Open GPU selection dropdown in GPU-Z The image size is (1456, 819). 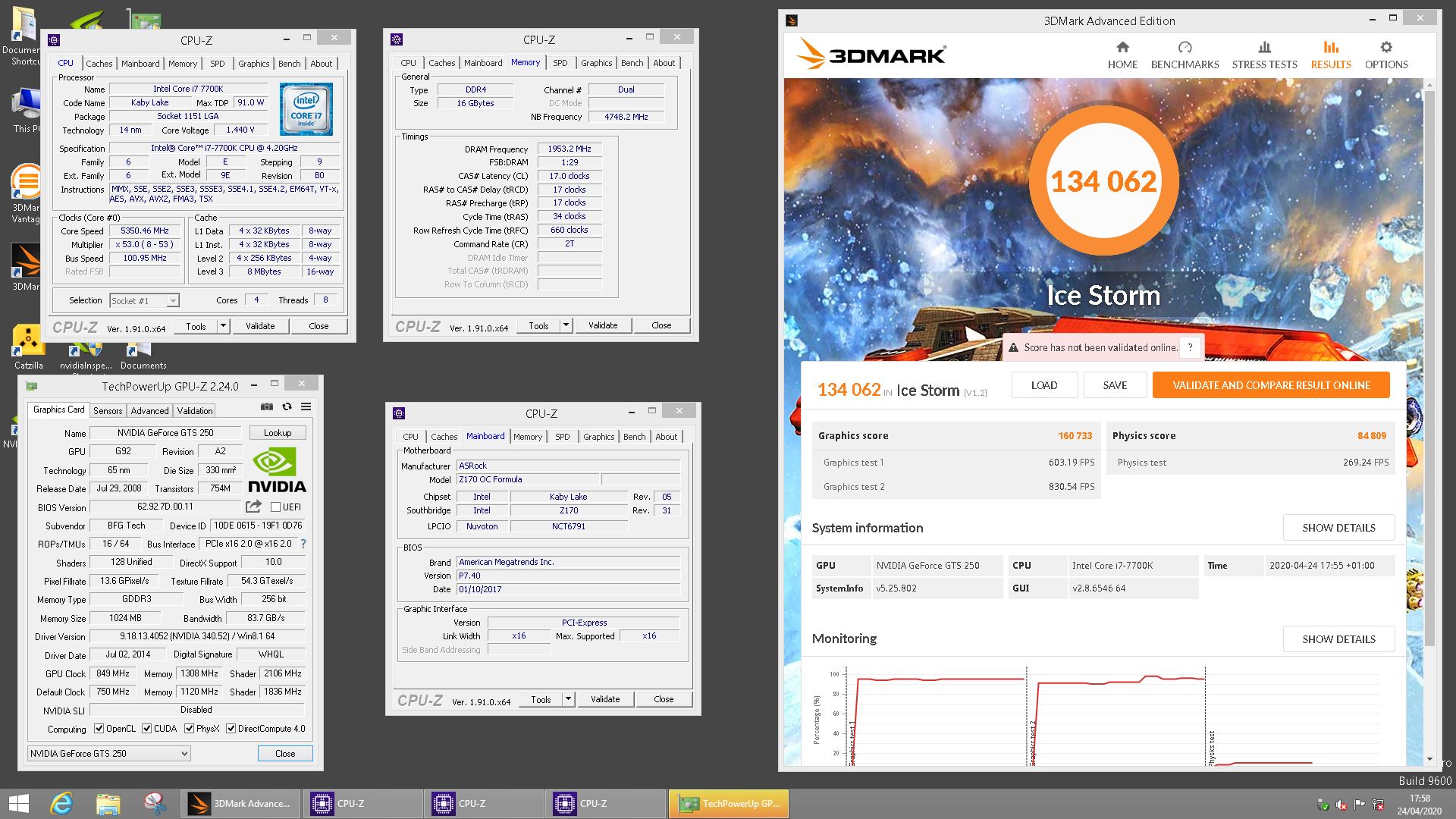(108, 753)
